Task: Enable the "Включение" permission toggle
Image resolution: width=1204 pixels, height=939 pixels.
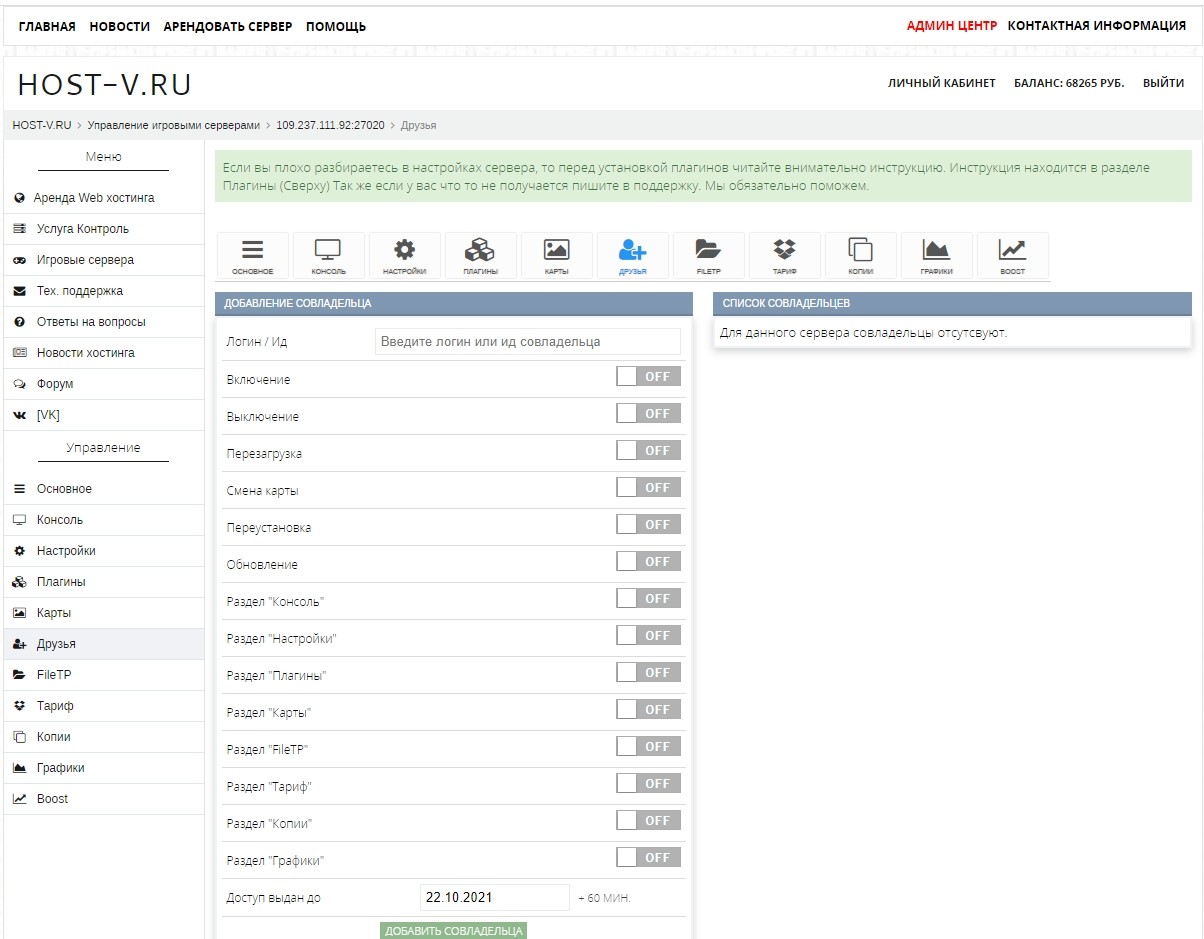Action: pos(648,377)
